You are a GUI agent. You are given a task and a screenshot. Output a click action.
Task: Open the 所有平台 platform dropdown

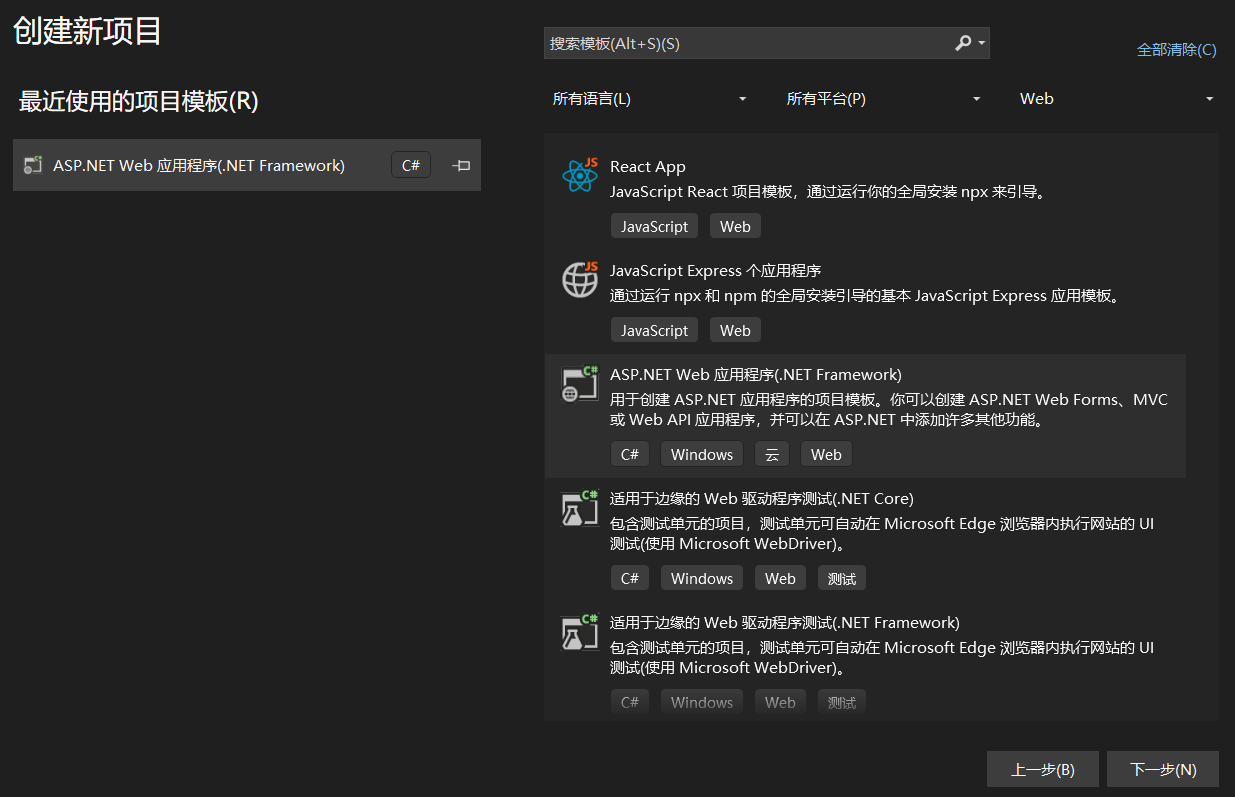tap(884, 99)
